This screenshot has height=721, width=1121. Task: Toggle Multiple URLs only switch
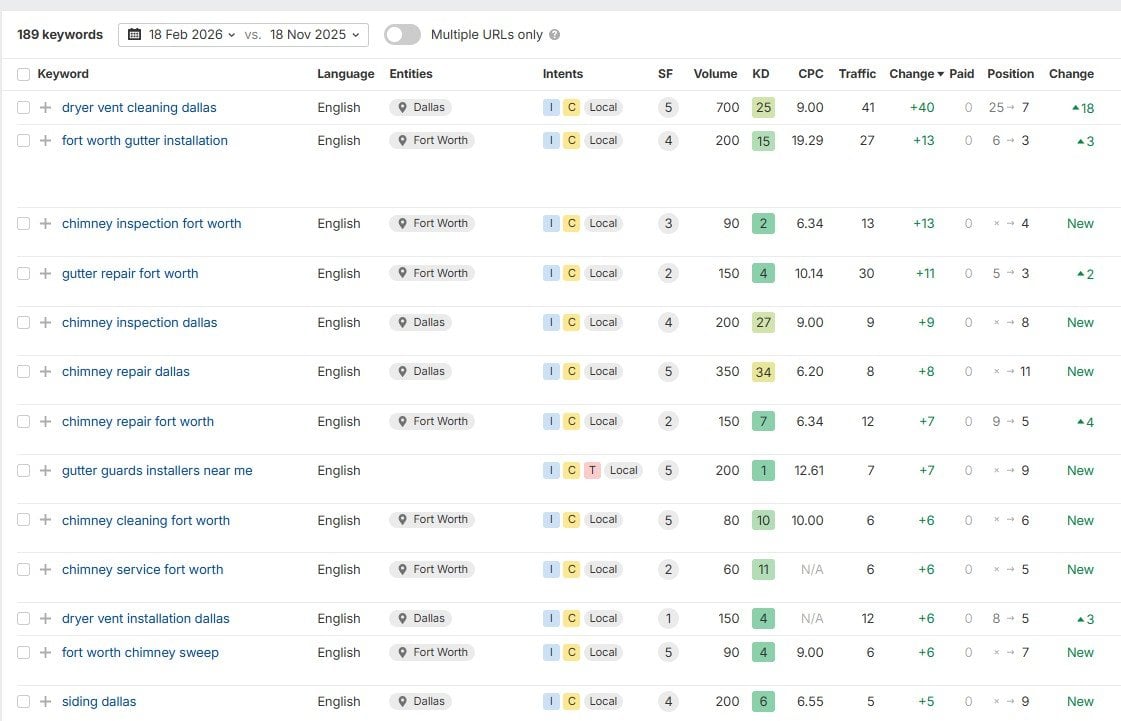(x=403, y=34)
